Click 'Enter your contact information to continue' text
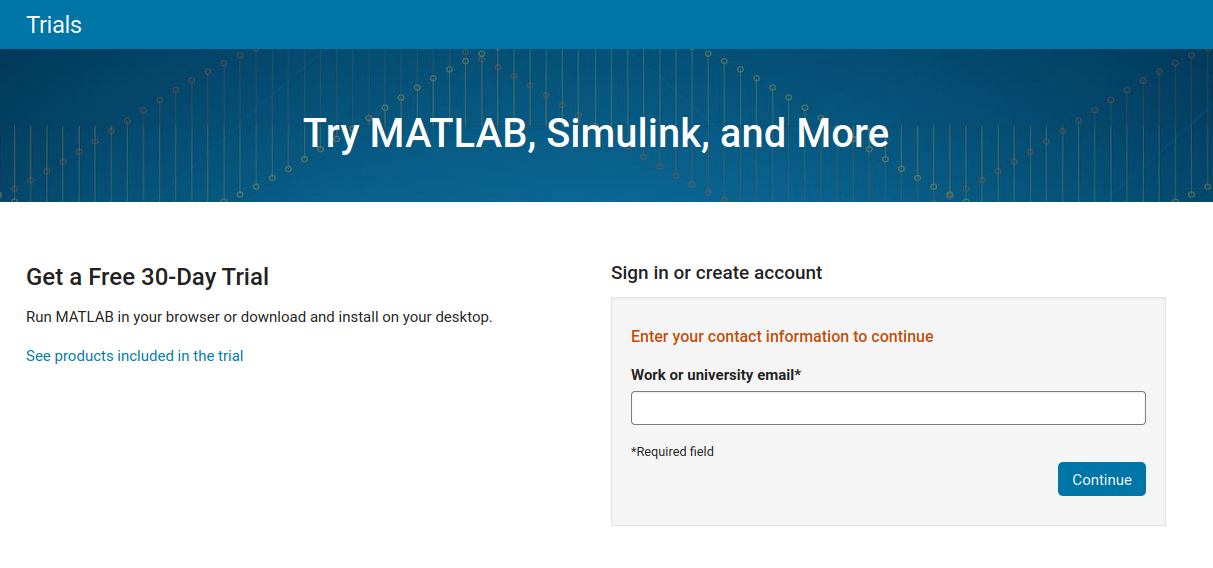Image resolution: width=1213 pixels, height=568 pixels. tap(781, 337)
